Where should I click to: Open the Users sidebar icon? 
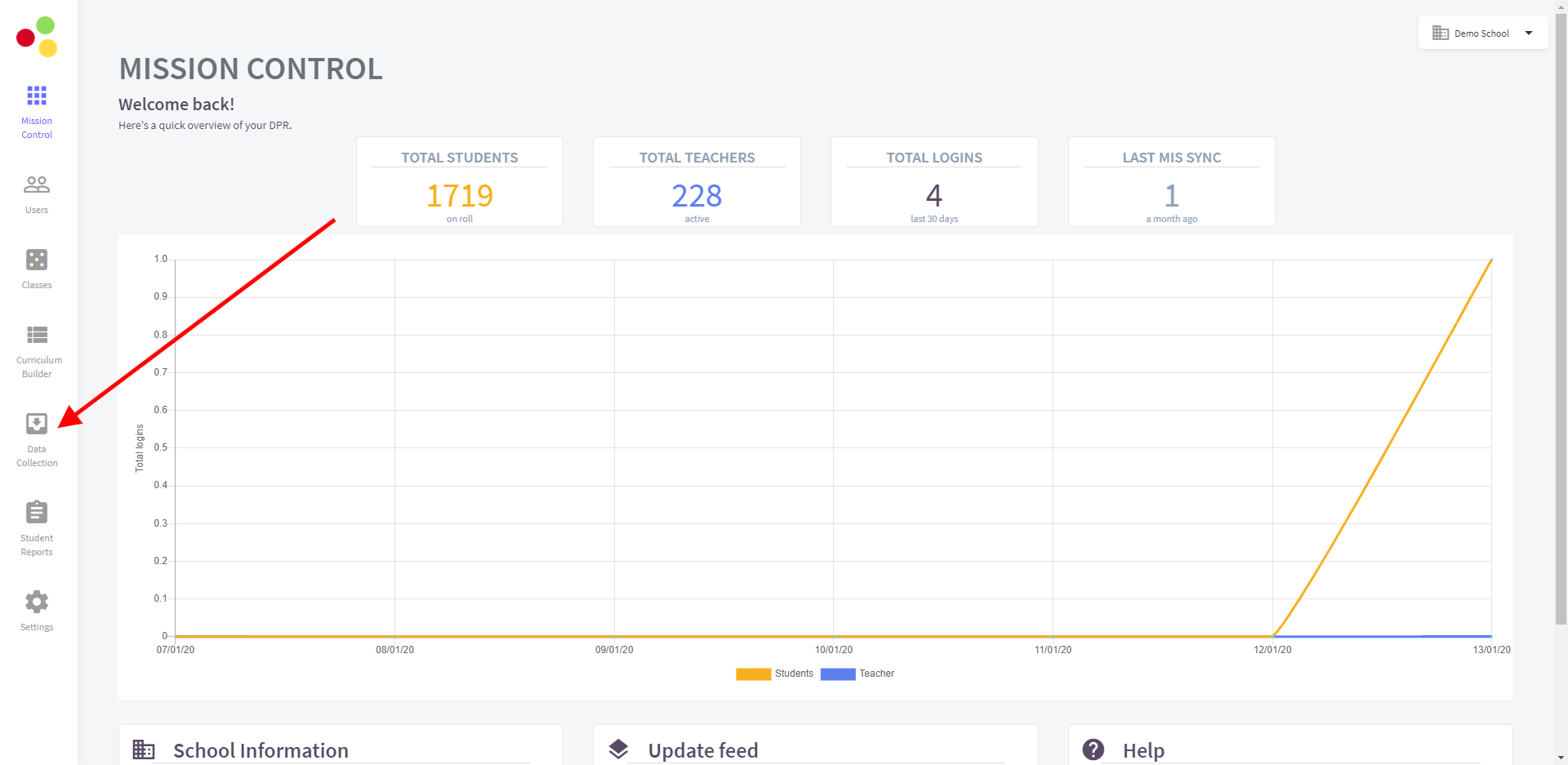pos(37,185)
